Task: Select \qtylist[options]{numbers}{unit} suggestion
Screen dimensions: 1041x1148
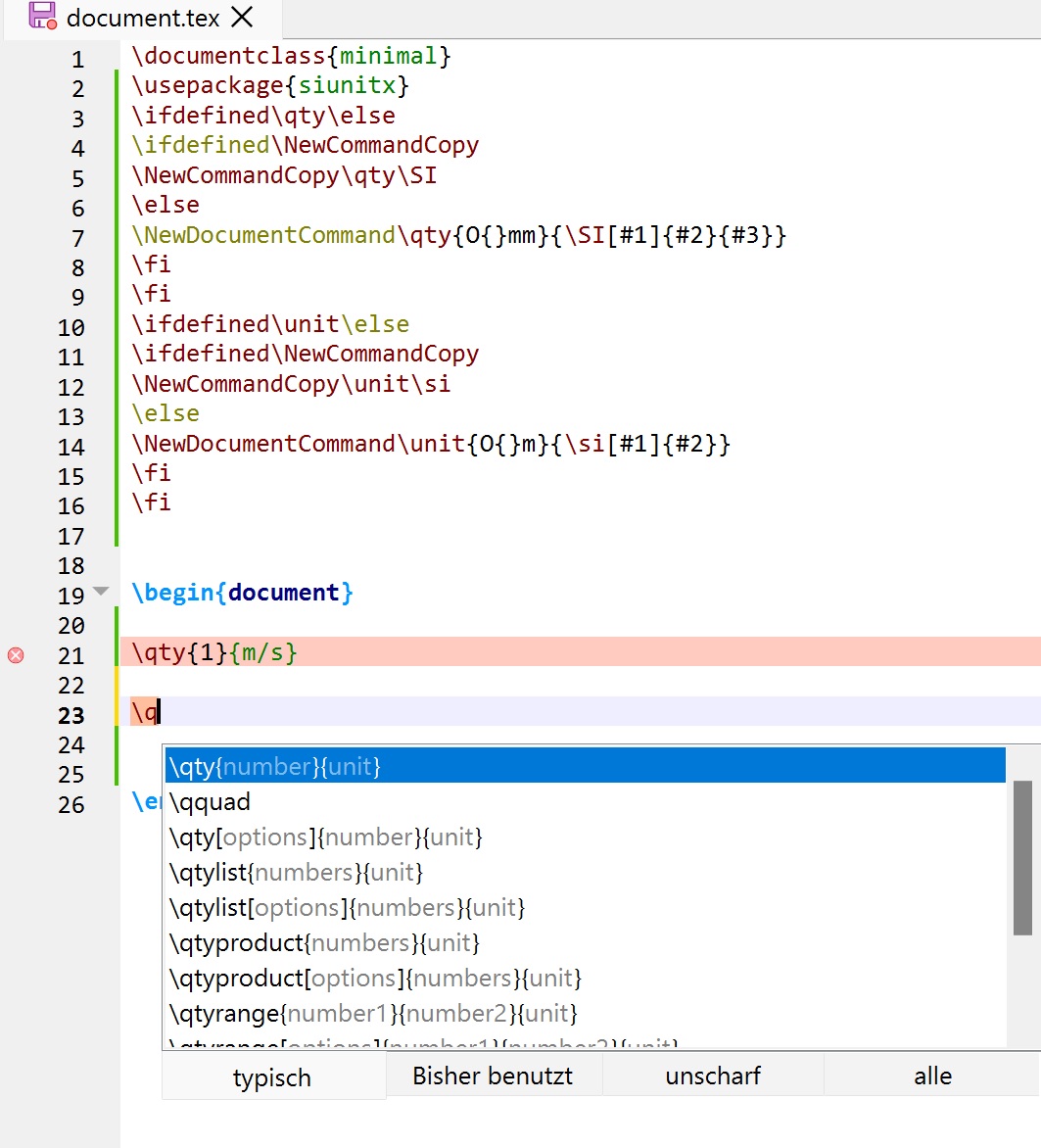Action: pyautogui.click(x=347, y=908)
